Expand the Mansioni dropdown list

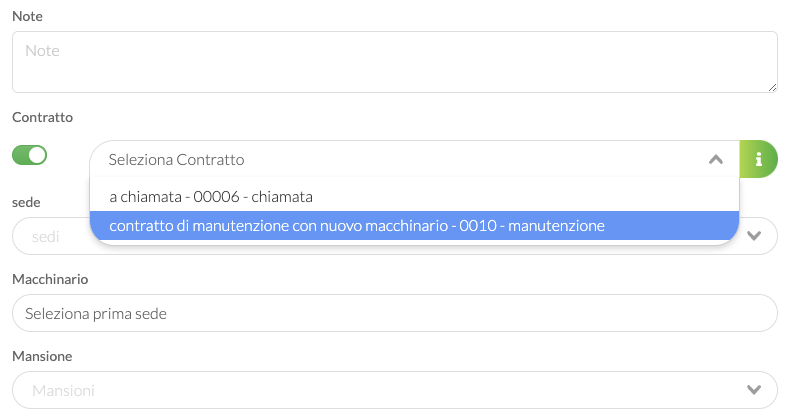coord(394,390)
